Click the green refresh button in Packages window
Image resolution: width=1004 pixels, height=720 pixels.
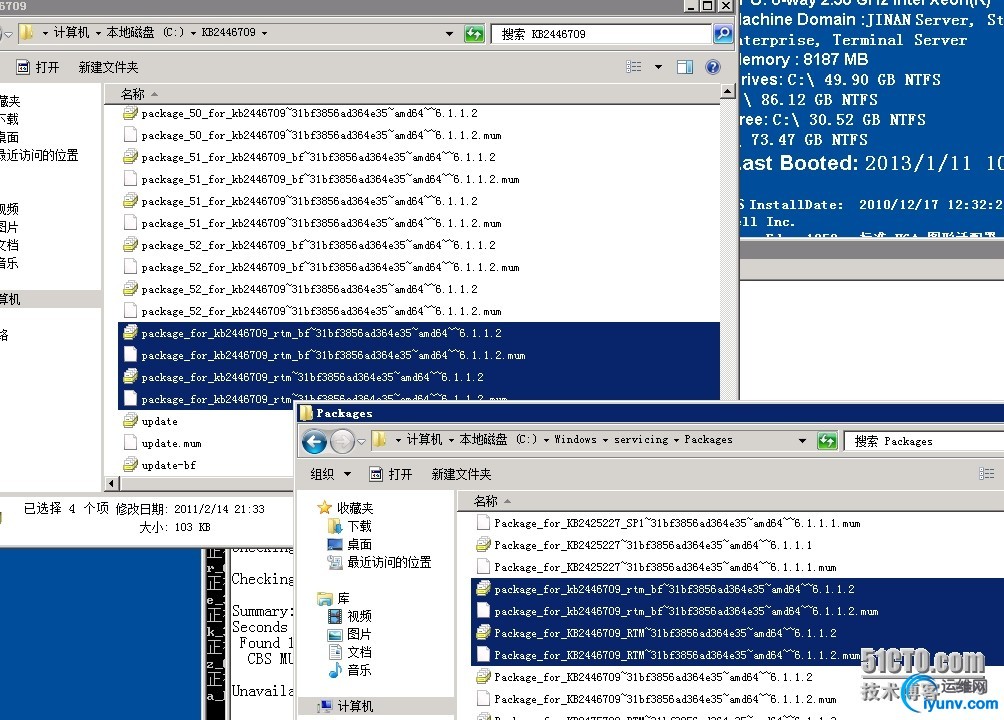[827, 441]
